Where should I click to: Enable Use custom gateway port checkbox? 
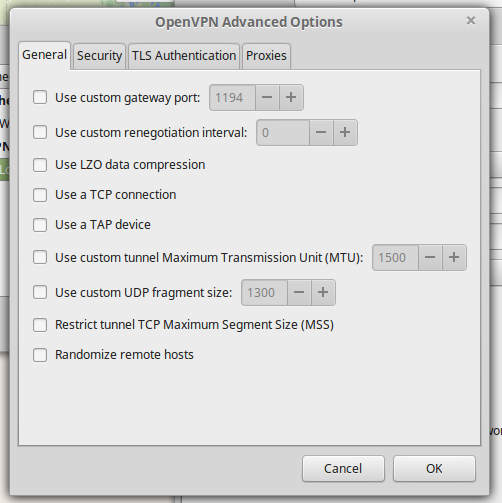click(40, 97)
